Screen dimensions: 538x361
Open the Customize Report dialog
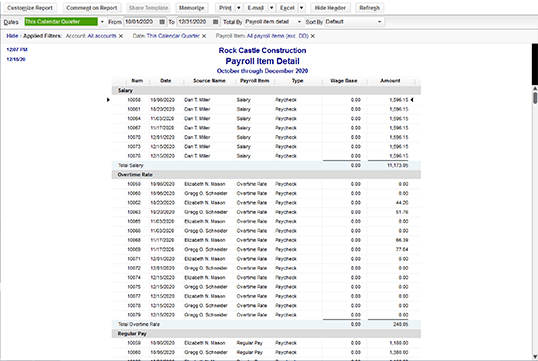30,8
